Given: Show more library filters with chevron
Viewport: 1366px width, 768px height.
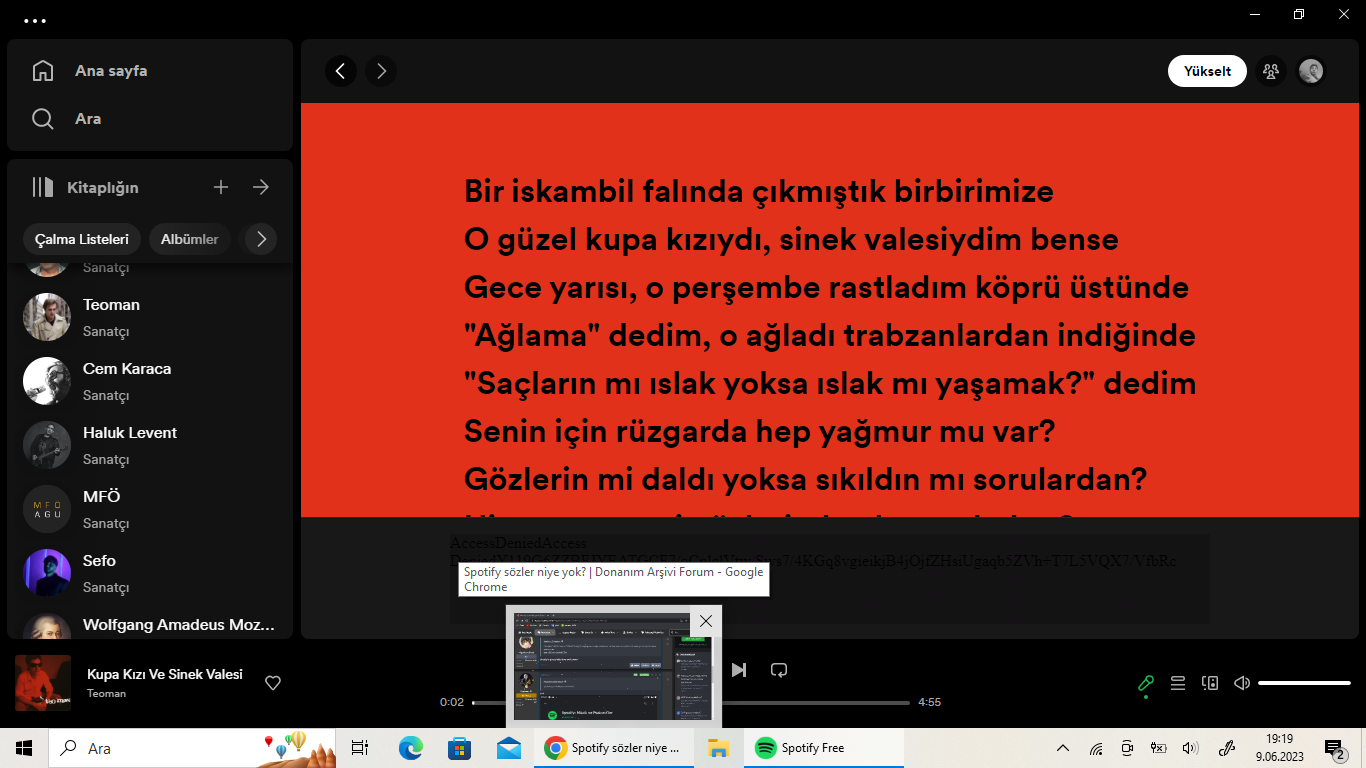Looking at the screenshot, I should 261,239.
